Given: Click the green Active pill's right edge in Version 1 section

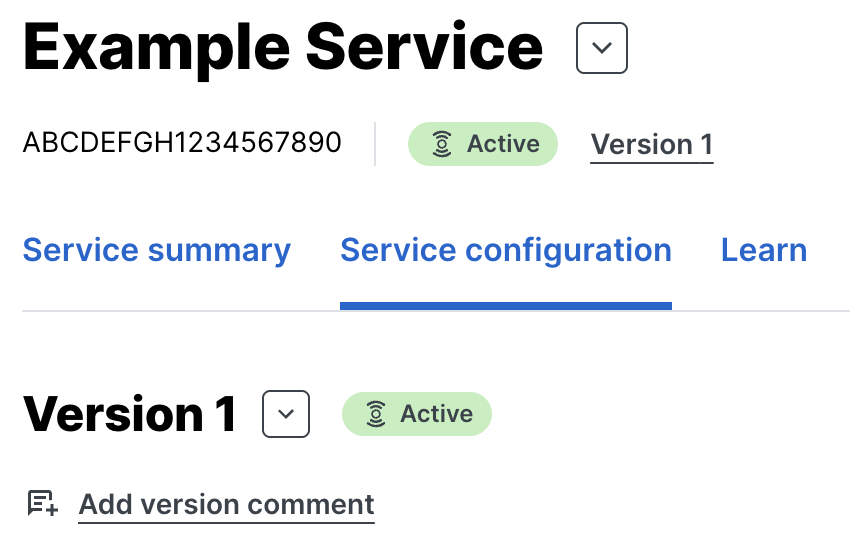Looking at the screenshot, I should coord(486,414).
